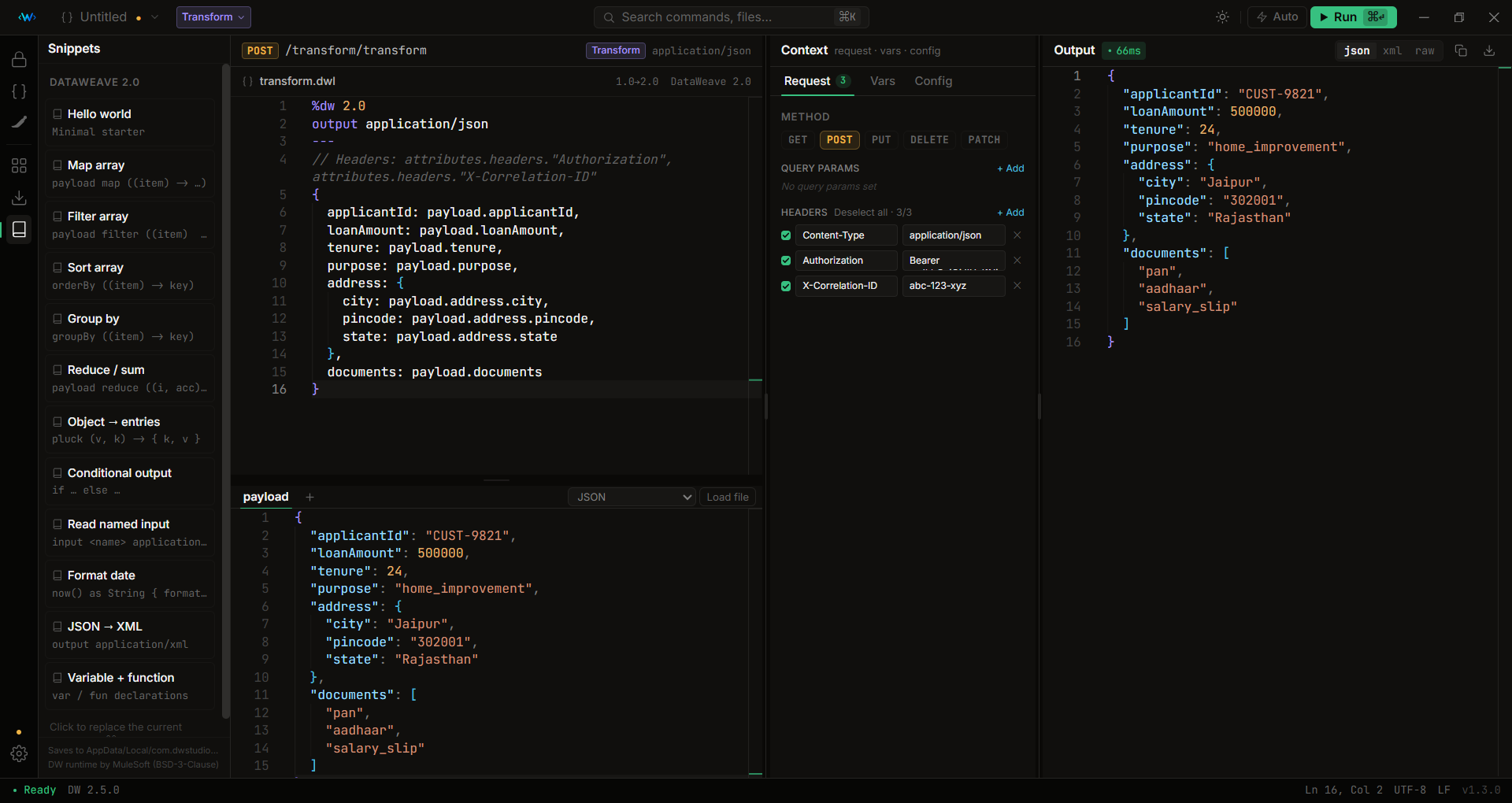Click Load file button
This screenshot has height=803, width=1512.
[728, 497]
